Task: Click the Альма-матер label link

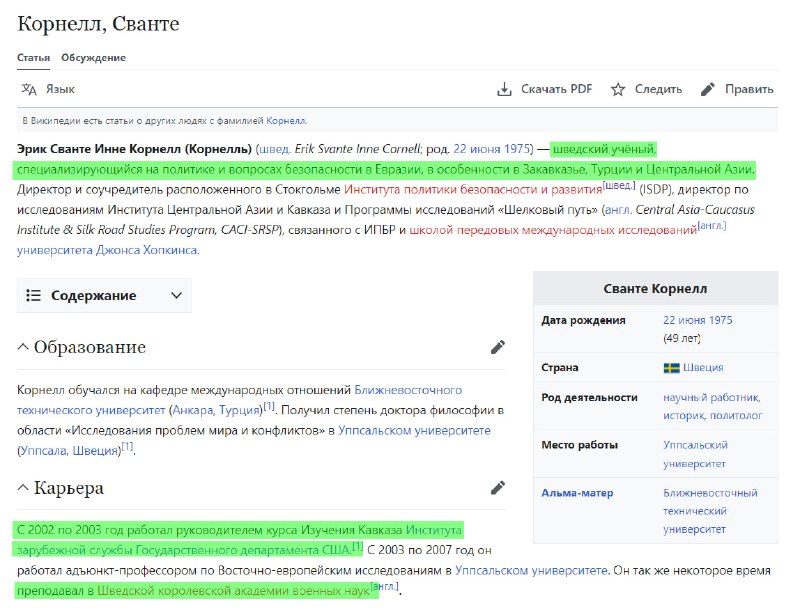Action: coord(577,493)
